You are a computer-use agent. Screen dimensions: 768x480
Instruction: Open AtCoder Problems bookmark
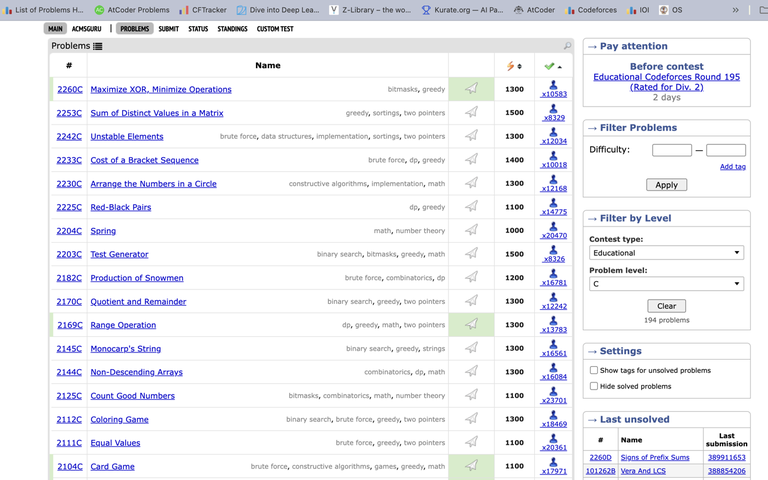tap(132, 10)
